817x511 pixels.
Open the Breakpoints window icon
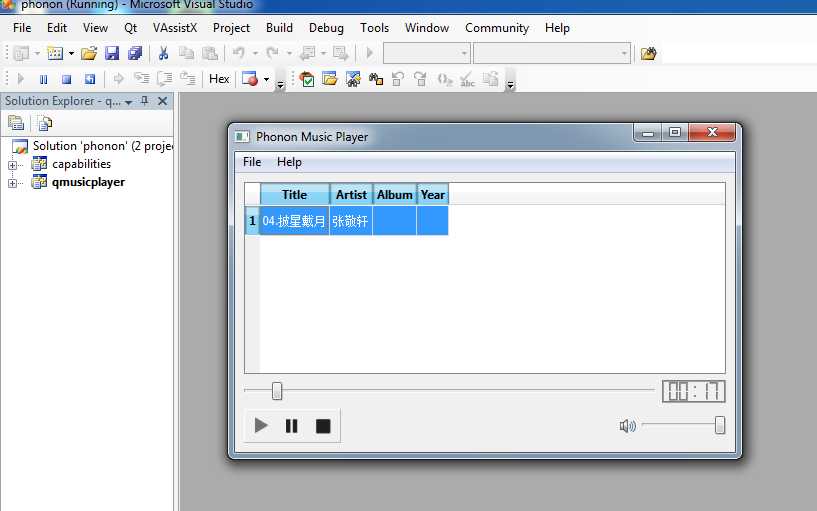pyautogui.click(x=250, y=79)
